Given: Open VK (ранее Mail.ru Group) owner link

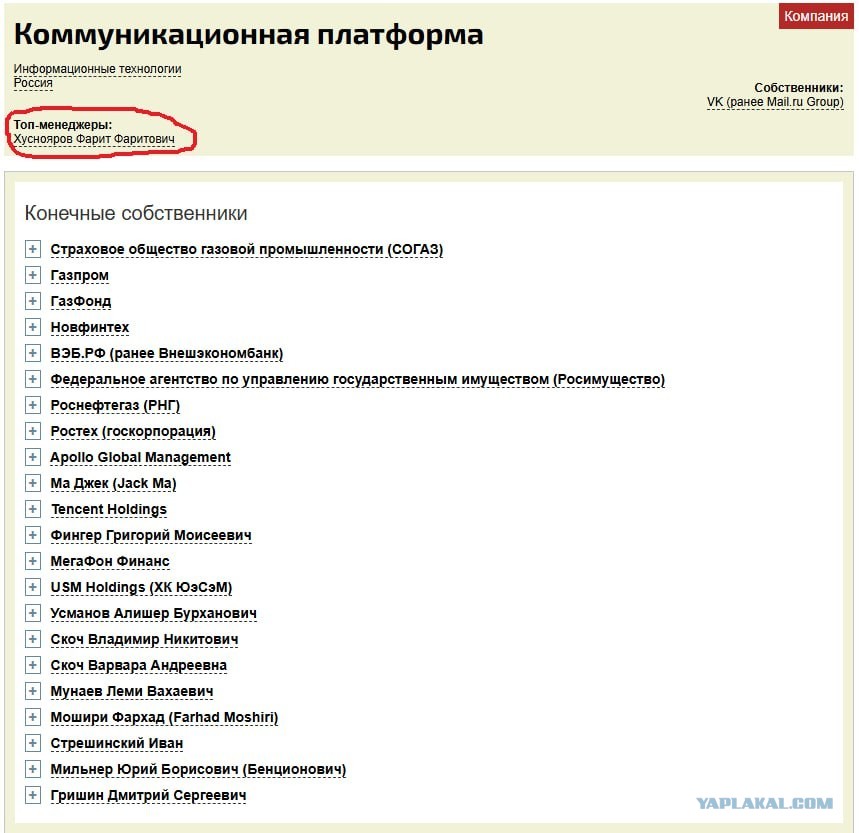Looking at the screenshot, I should tap(775, 102).
